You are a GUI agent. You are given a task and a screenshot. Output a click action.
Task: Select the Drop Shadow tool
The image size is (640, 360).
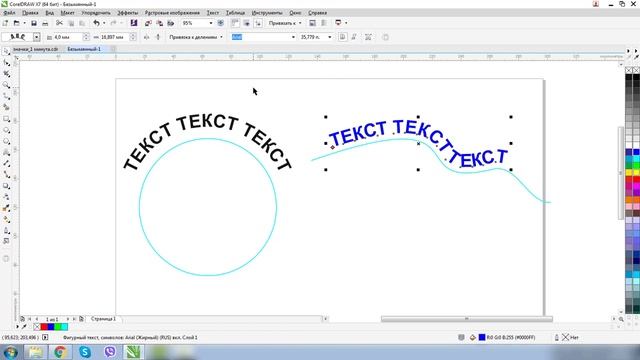click(x=6, y=186)
